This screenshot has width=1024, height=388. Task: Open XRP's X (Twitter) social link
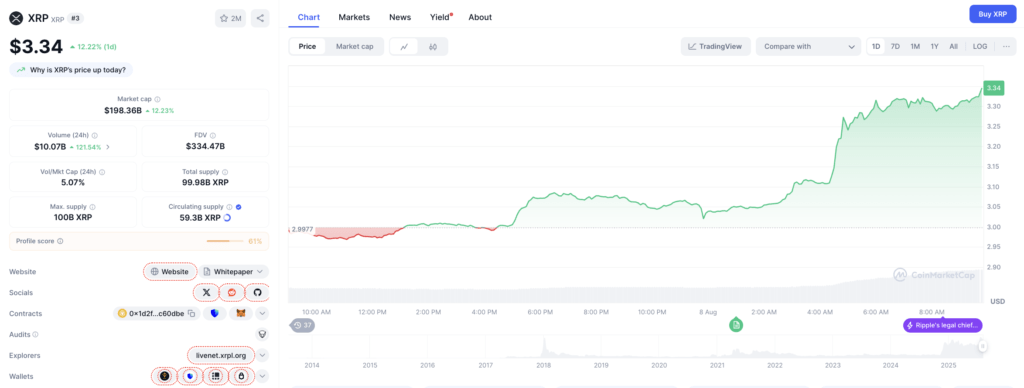point(206,293)
